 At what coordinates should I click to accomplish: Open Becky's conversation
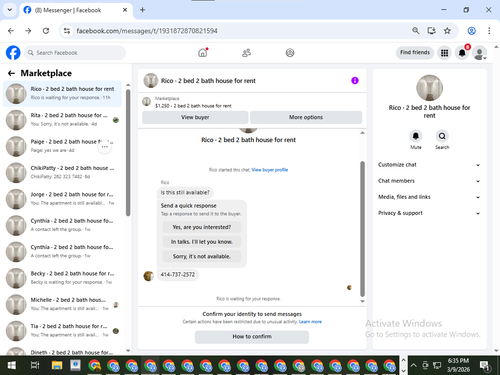62,278
